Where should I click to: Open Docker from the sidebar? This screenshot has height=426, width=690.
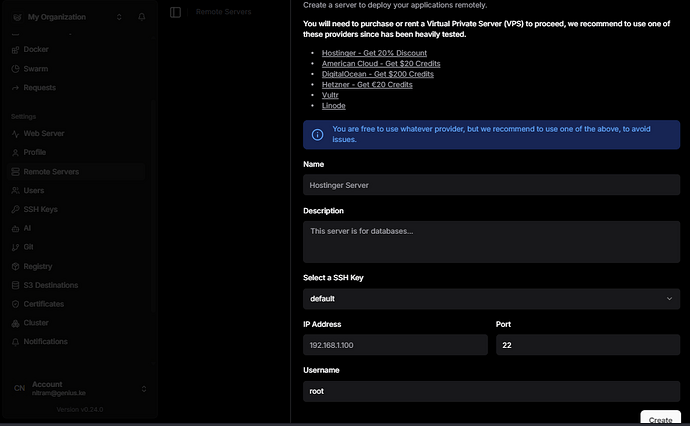click(36, 49)
